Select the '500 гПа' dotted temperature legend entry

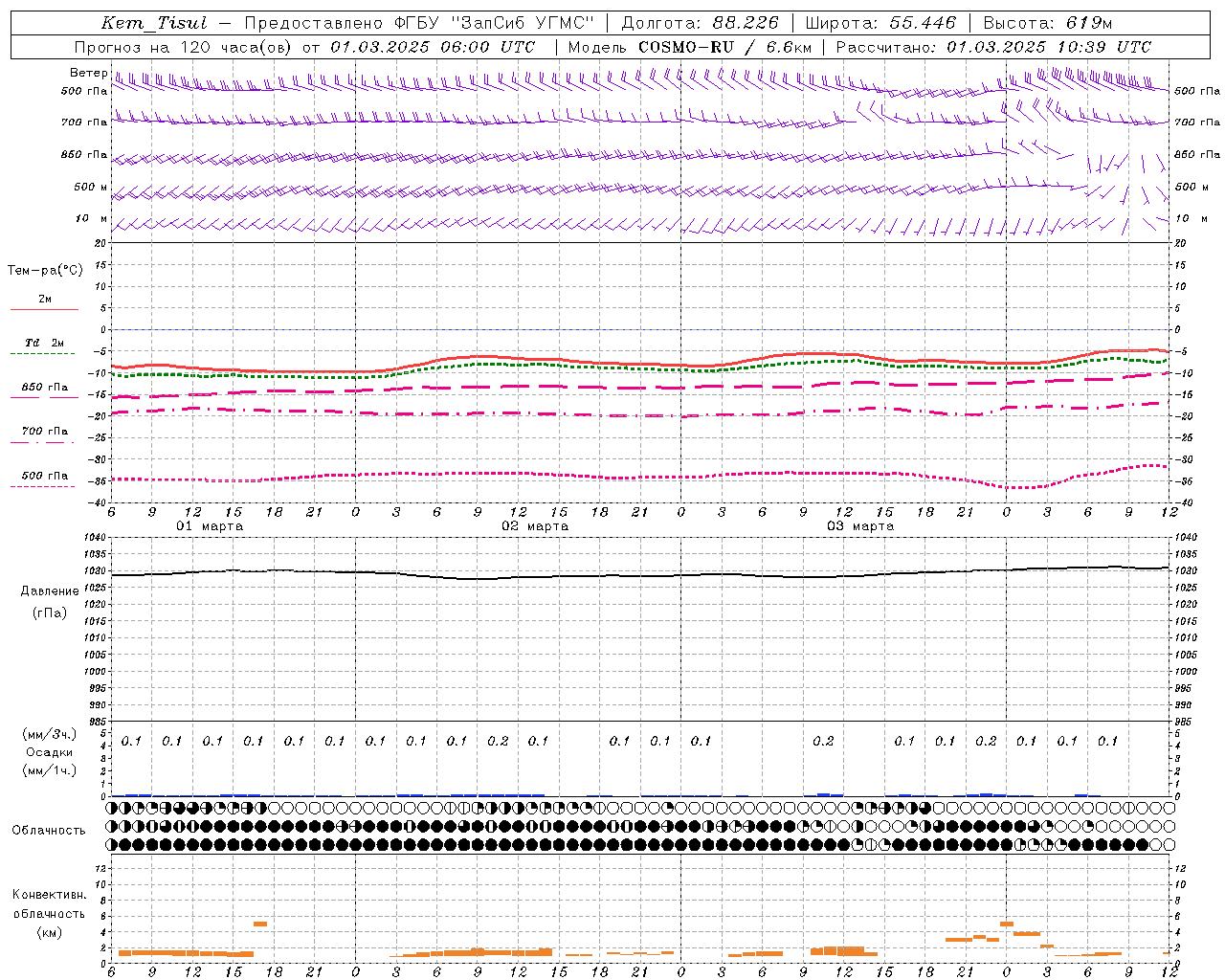45,476
